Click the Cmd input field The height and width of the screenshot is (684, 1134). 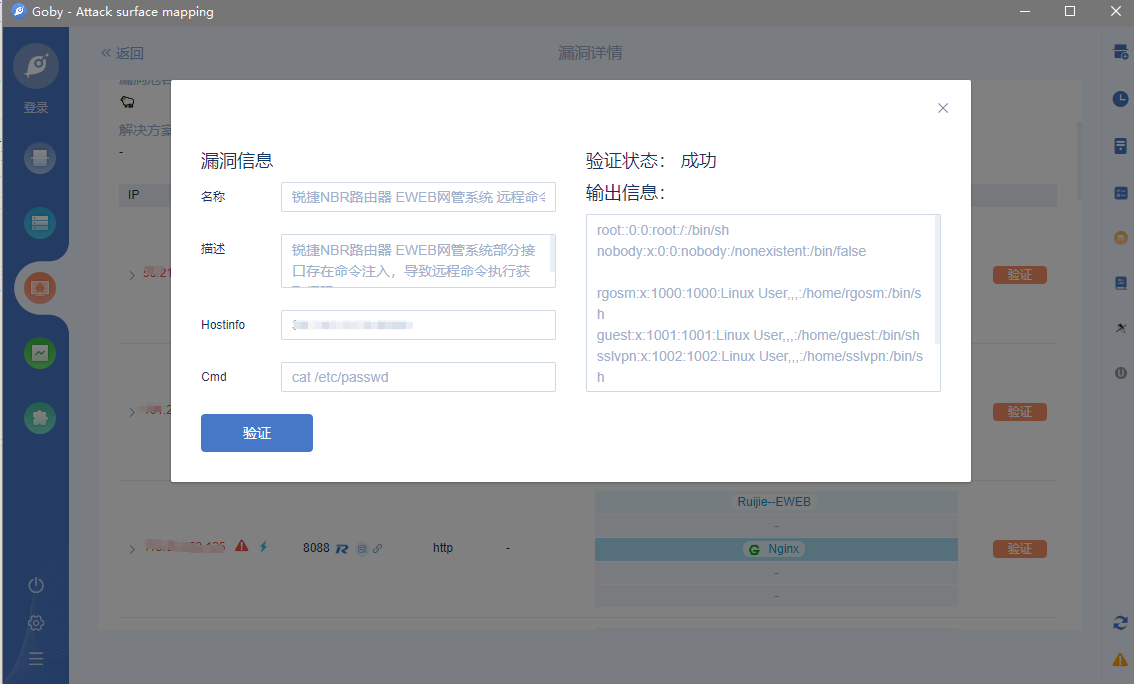click(418, 377)
